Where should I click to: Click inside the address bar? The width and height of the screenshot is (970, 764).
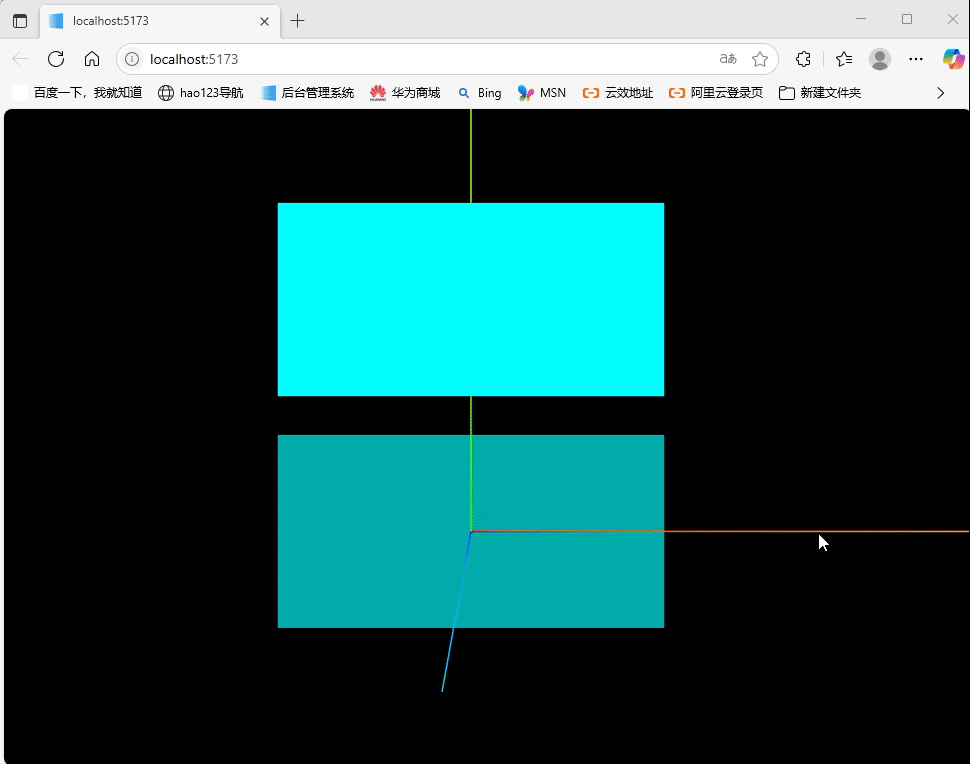(x=300, y=59)
